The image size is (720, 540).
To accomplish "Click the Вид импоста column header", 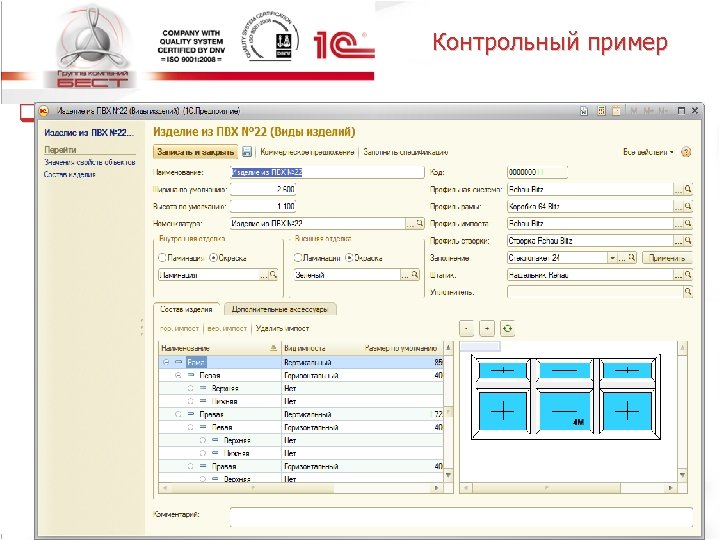I will pos(305,348).
